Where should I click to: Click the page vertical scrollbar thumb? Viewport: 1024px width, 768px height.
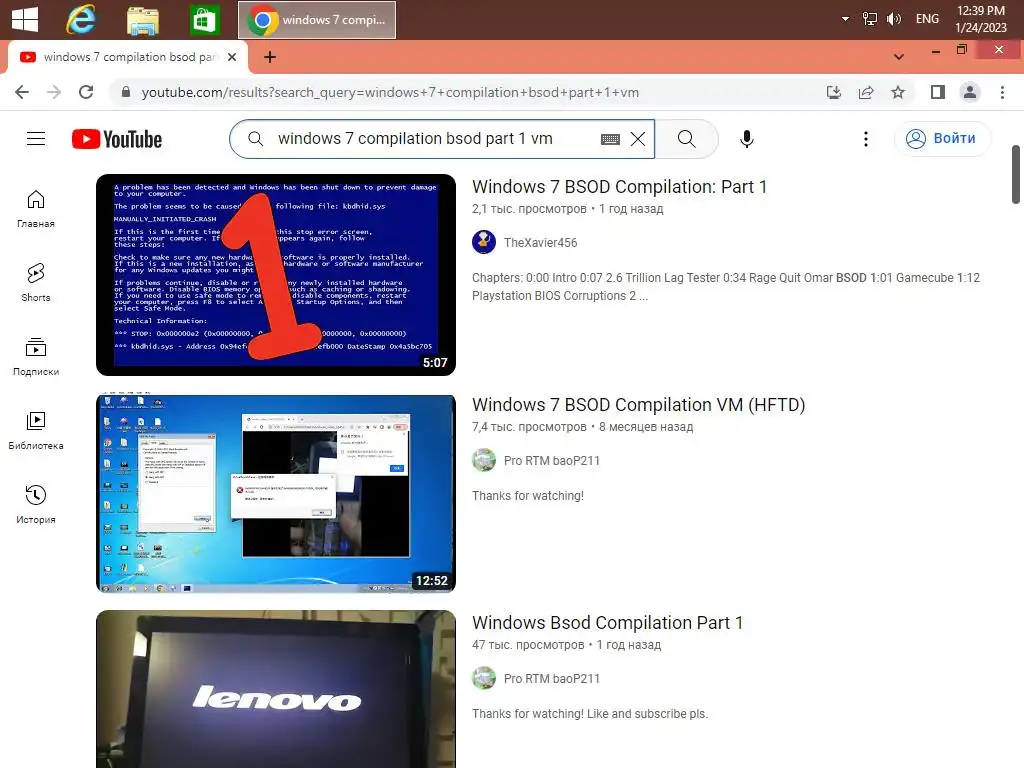point(1016,174)
